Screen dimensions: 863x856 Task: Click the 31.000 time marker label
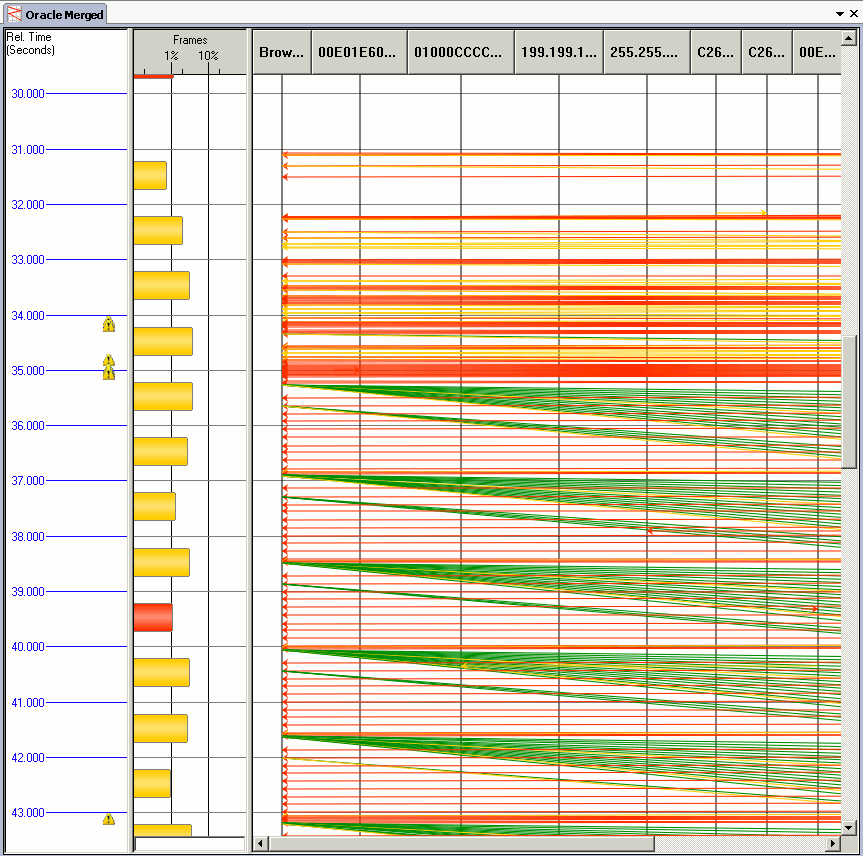tap(28, 149)
